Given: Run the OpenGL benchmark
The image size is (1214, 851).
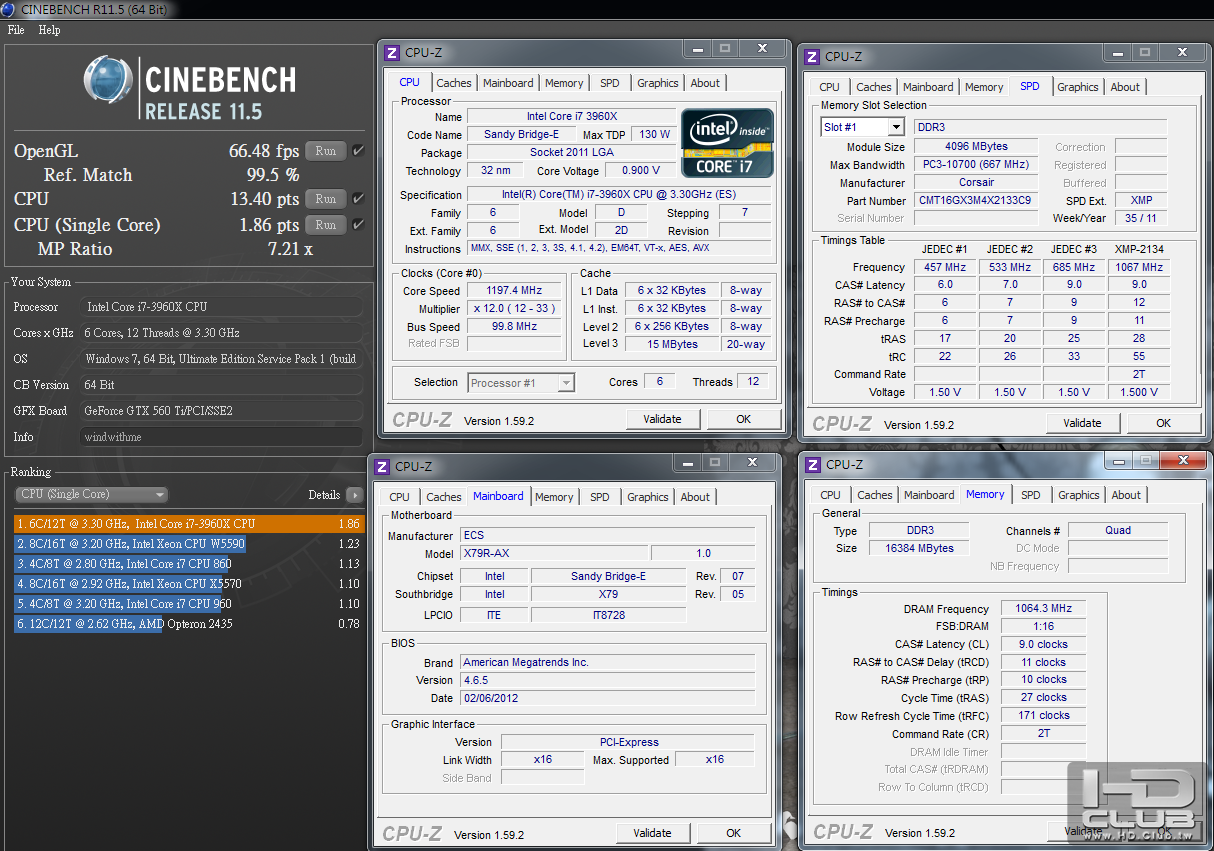Looking at the screenshot, I should pos(326,151).
